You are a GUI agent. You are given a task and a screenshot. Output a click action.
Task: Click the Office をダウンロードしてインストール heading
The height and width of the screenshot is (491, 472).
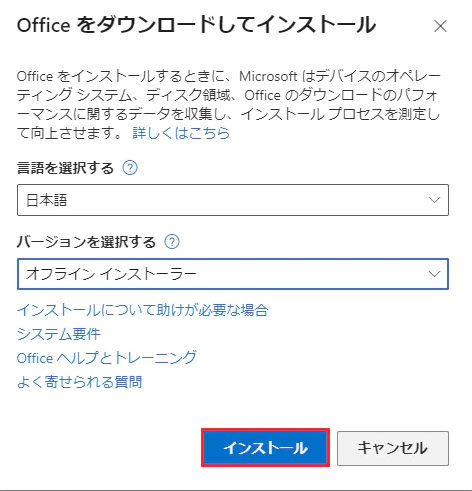pyautogui.click(x=196, y=25)
